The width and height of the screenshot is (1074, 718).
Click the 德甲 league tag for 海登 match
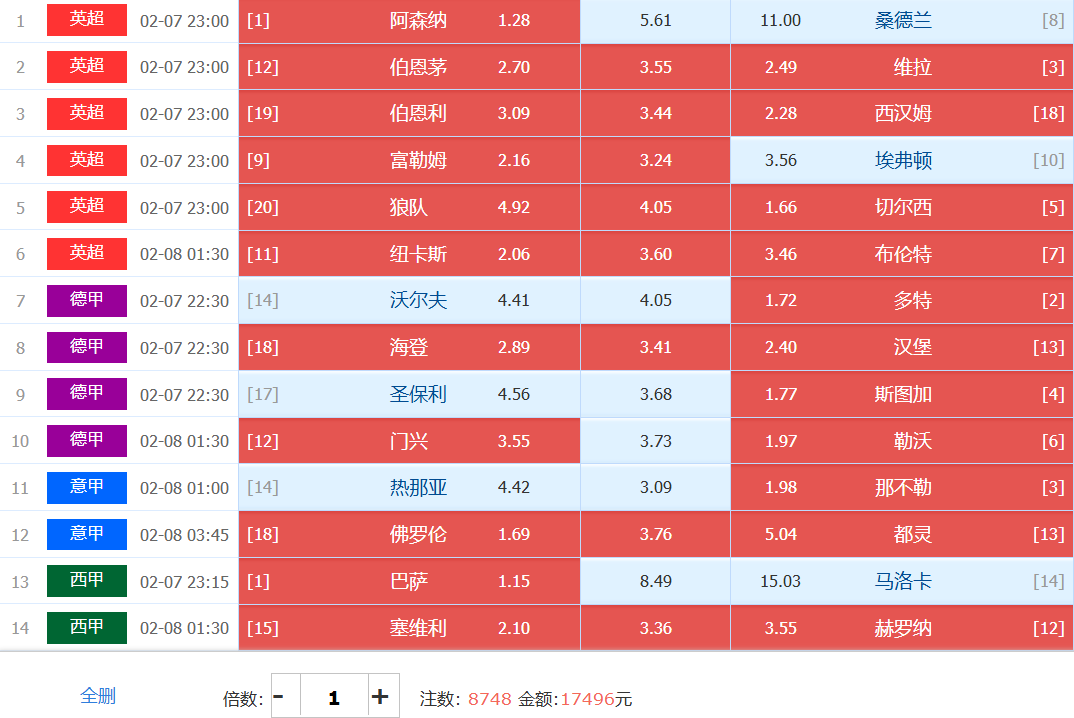click(87, 348)
